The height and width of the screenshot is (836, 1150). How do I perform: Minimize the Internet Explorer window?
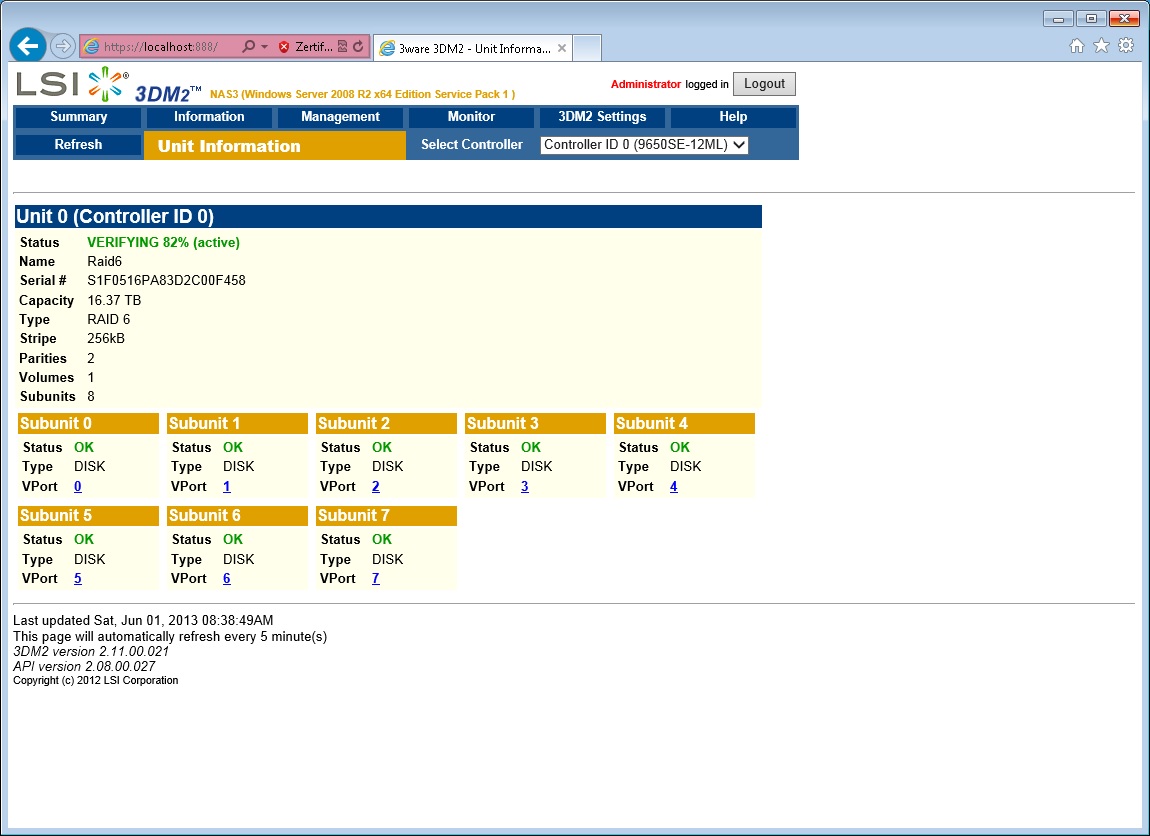point(1058,19)
